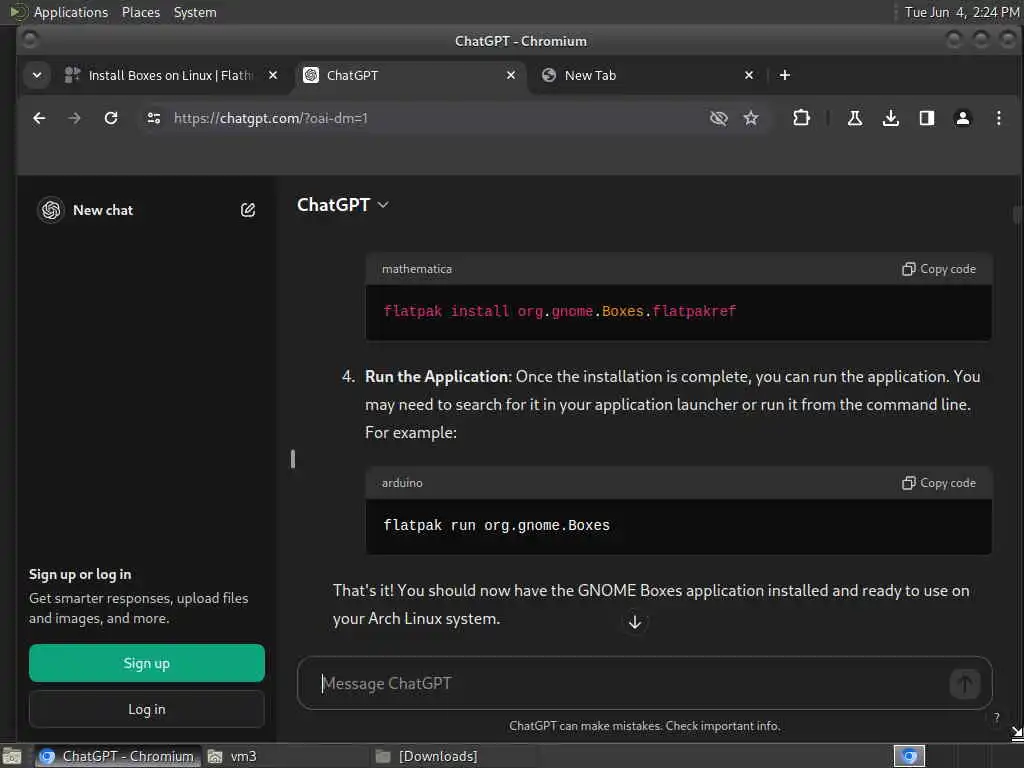This screenshot has height=768, width=1024.
Task: Click the browser forward arrow
Action: click(74, 118)
